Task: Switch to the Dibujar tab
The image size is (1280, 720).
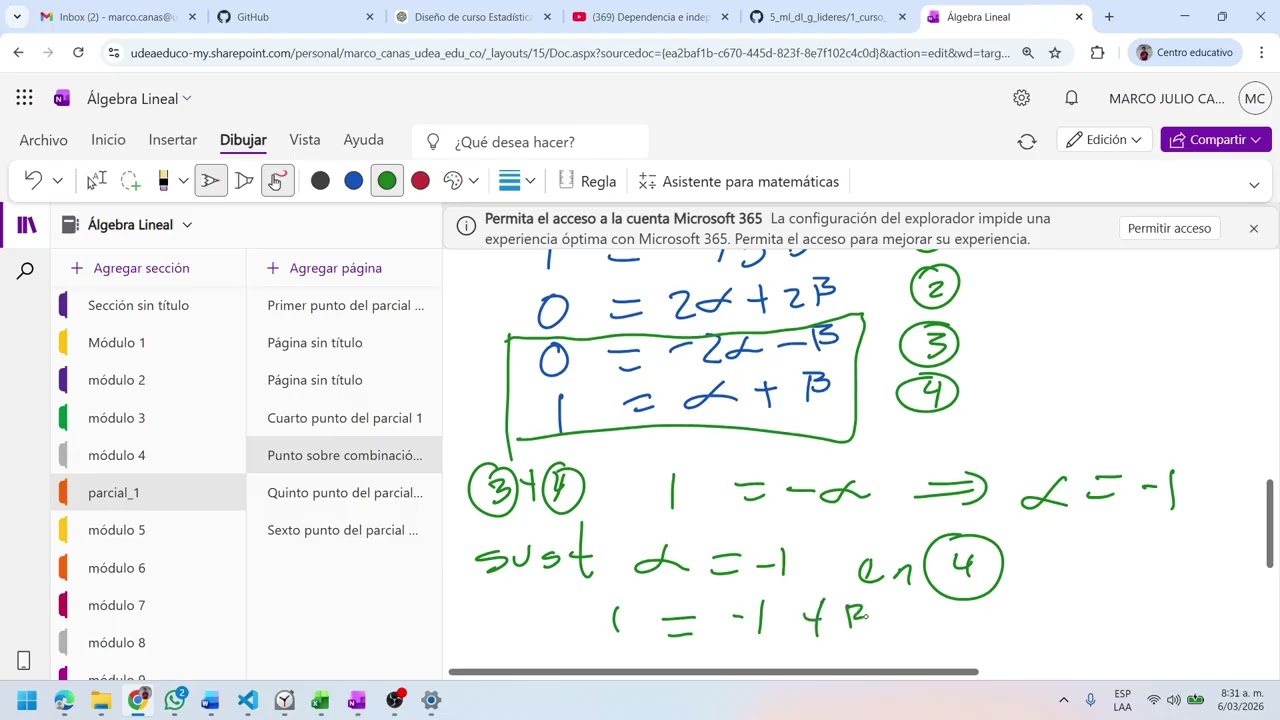Action: click(243, 140)
